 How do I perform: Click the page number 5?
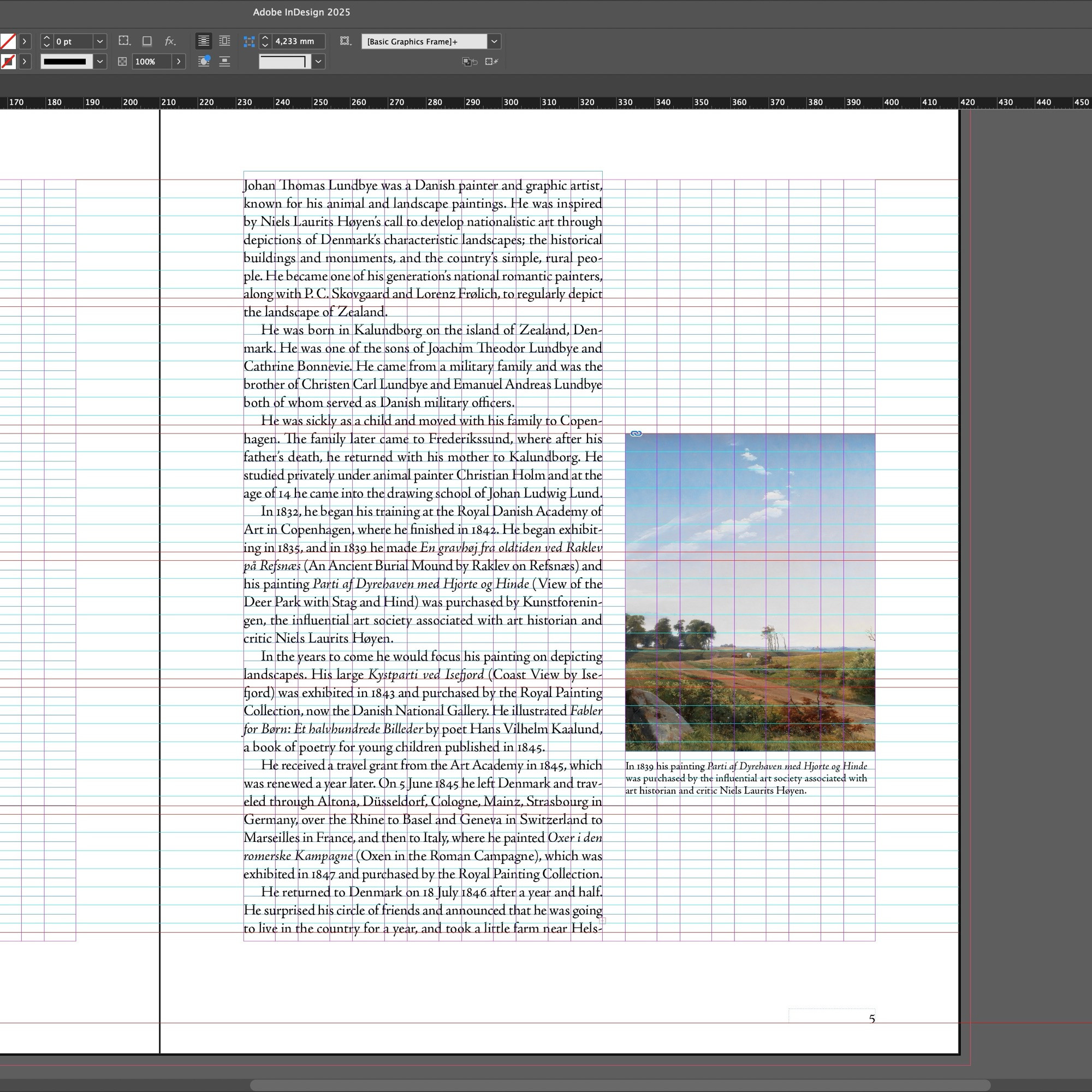[x=871, y=1018]
